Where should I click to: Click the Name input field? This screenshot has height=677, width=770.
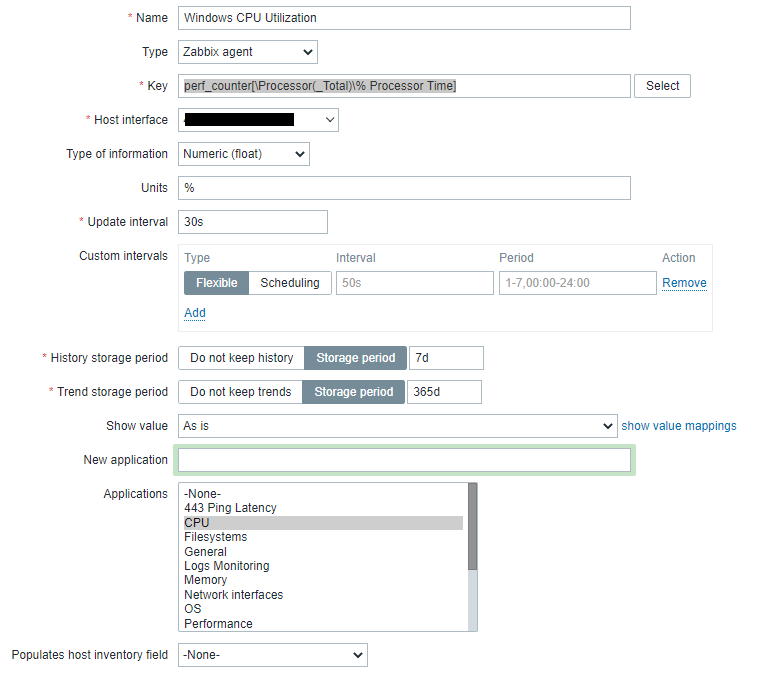[404, 18]
